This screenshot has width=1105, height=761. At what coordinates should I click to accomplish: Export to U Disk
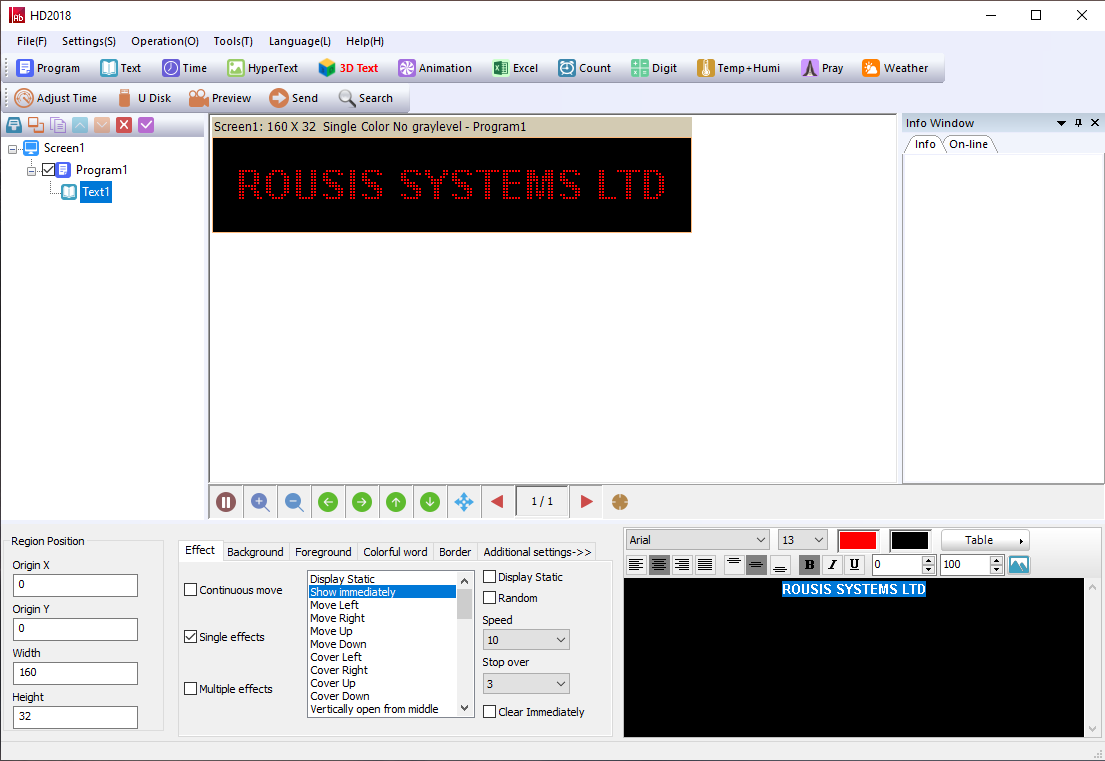point(144,98)
